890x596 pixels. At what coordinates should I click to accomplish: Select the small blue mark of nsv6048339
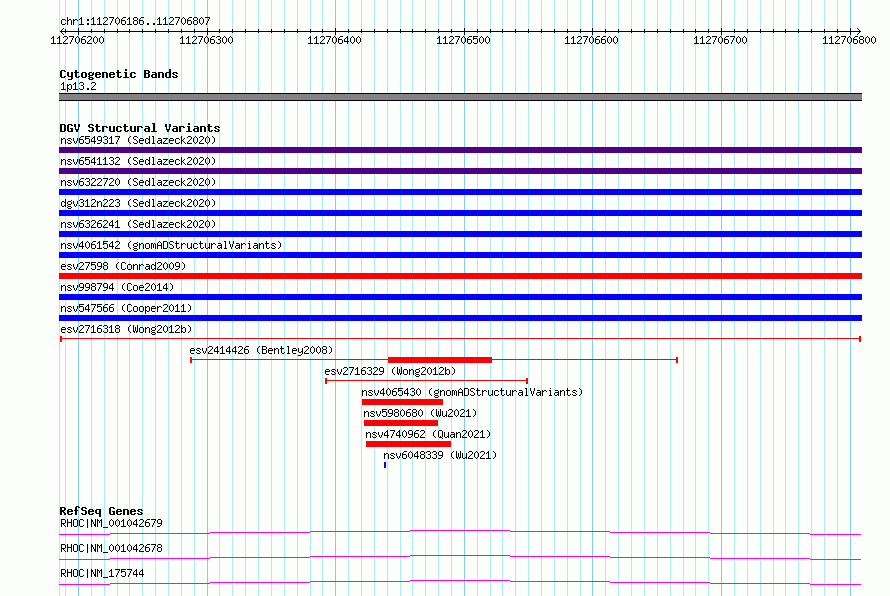tap(385, 465)
